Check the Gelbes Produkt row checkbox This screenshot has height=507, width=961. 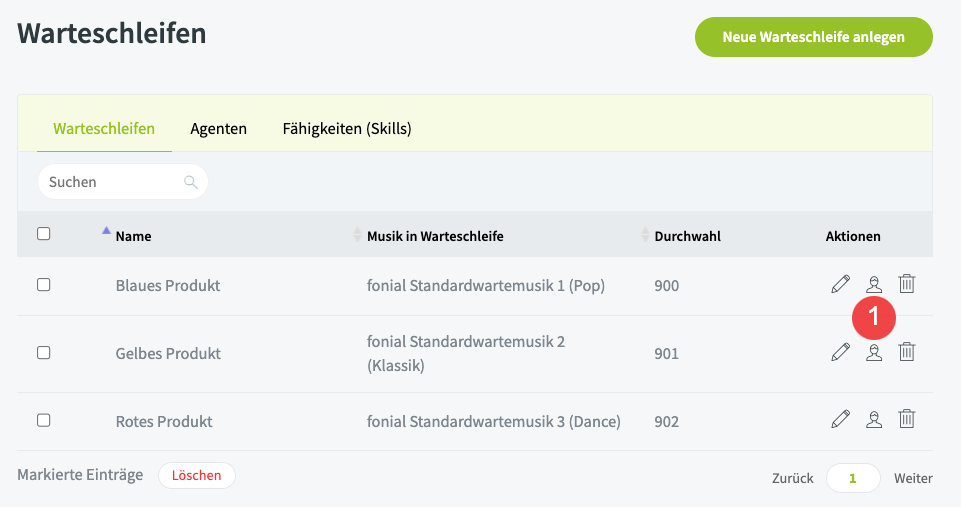(43, 353)
